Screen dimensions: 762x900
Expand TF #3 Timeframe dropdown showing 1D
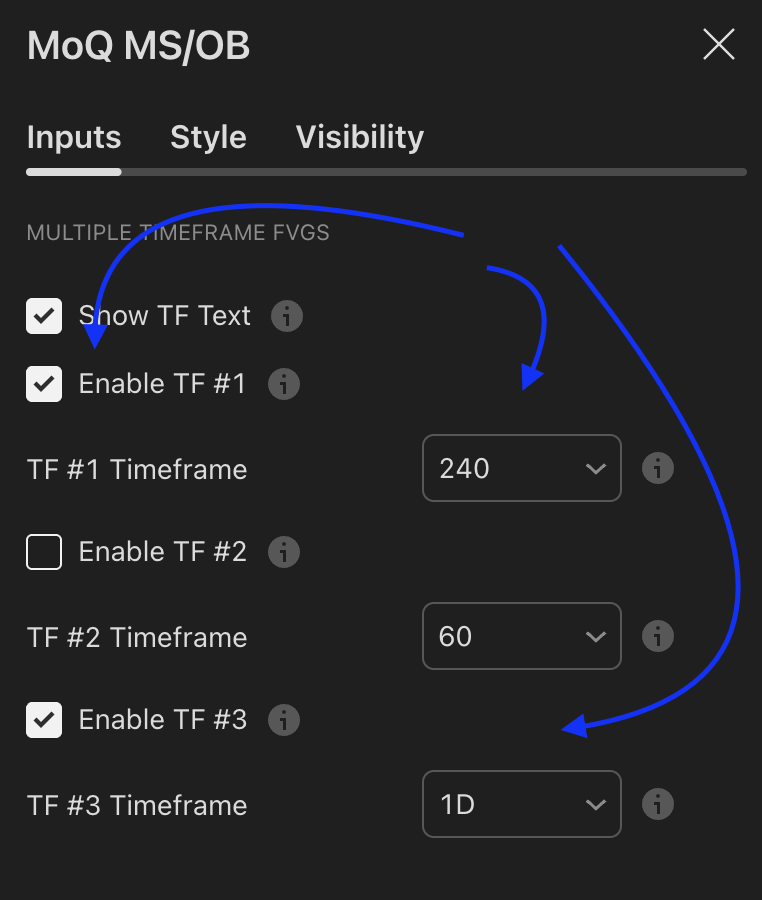[521, 804]
